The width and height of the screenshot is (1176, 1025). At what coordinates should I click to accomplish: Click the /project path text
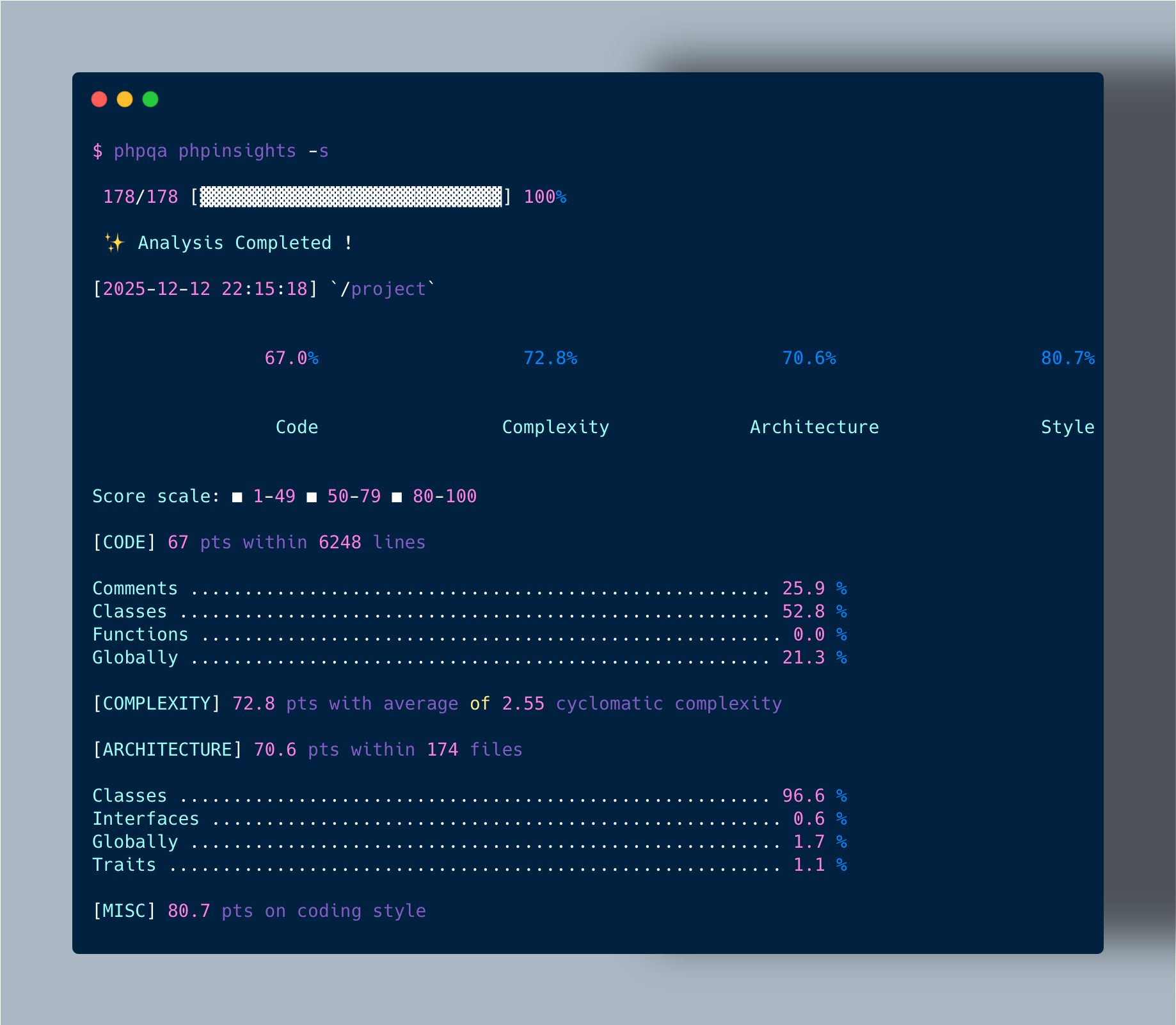point(383,289)
